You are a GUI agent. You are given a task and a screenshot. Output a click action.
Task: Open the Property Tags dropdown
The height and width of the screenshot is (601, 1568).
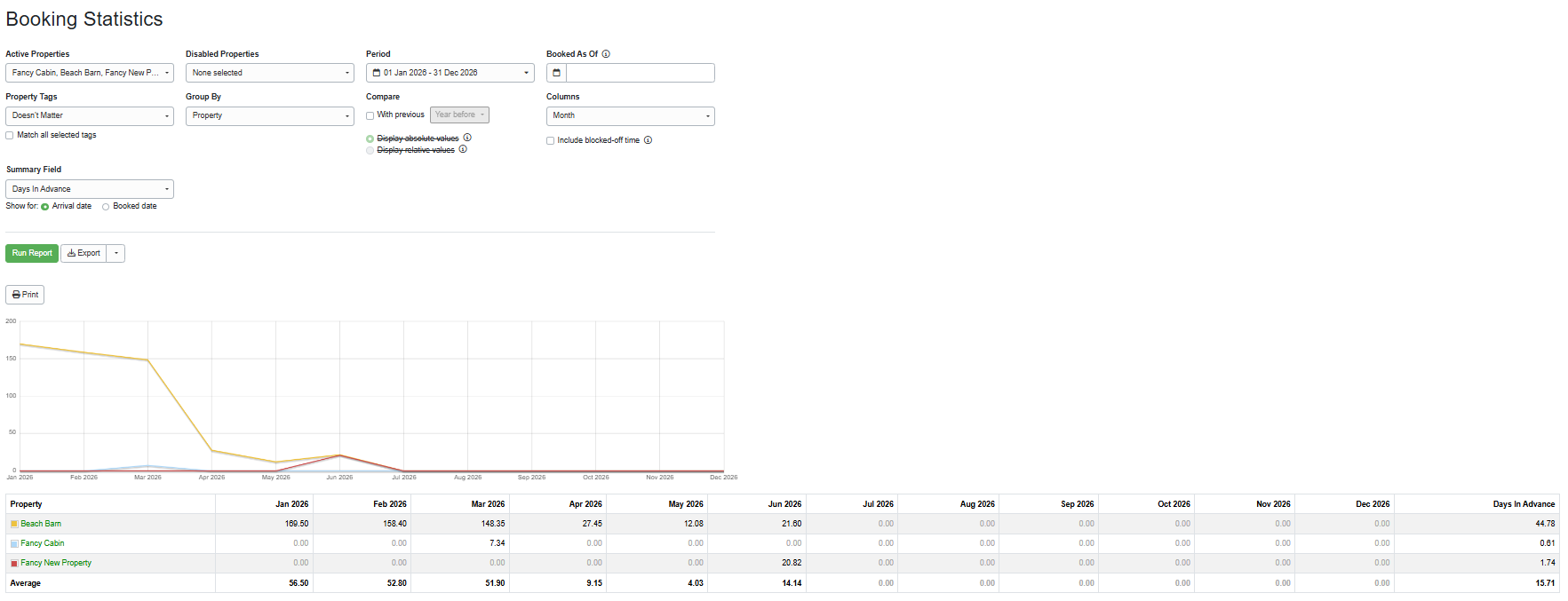pyautogui.click(x=90, y=115)
